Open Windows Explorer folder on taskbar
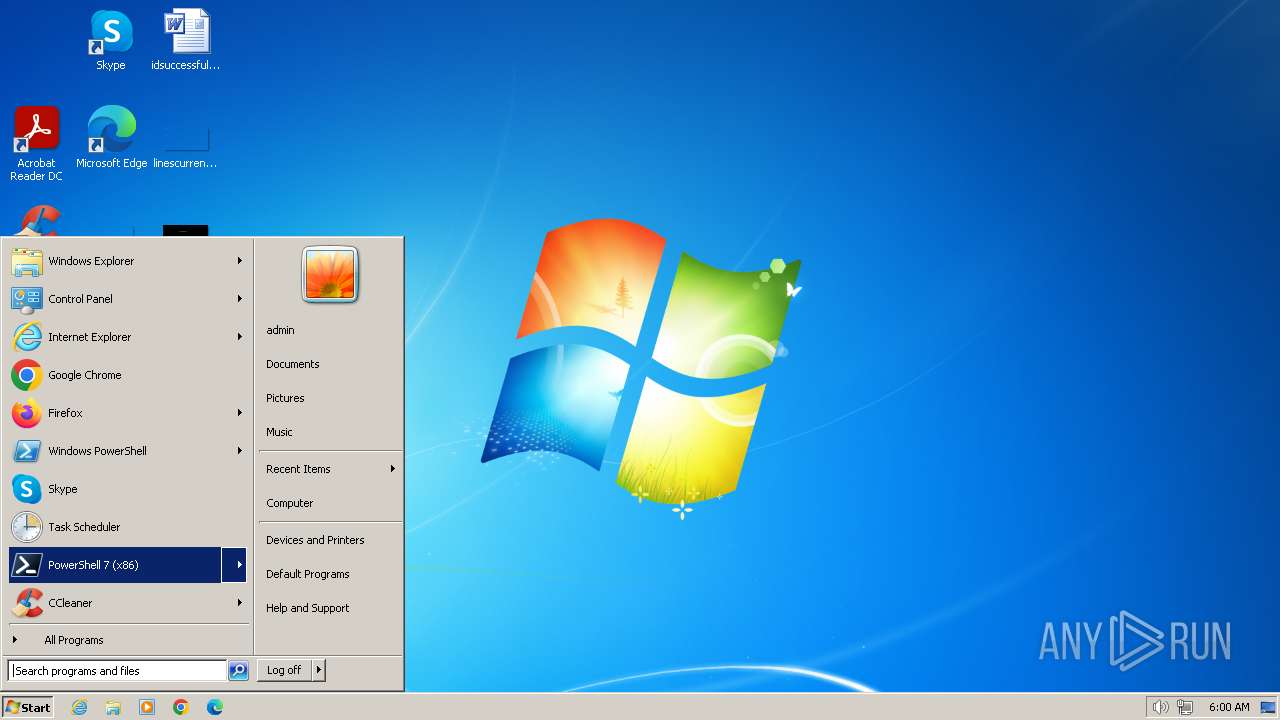Image resolution: width=1280 pixels, height=720 pixels. [113, 707]
